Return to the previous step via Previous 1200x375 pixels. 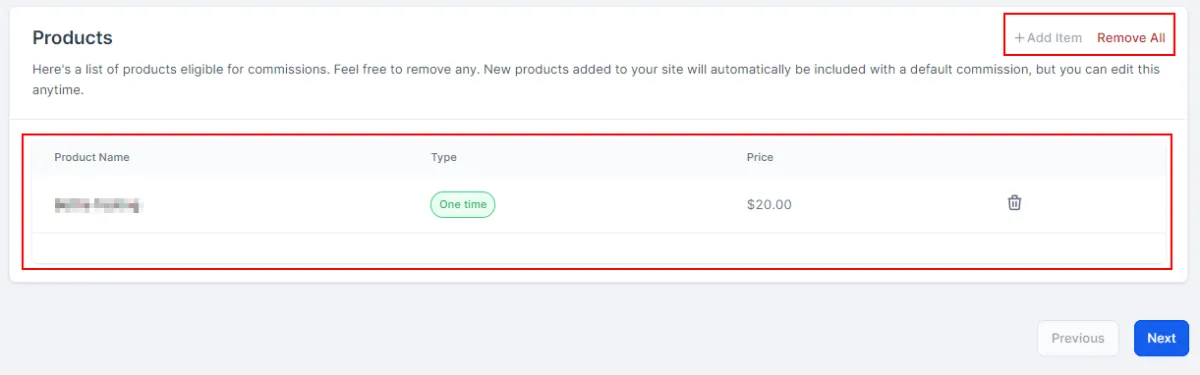coord(1077,338)
